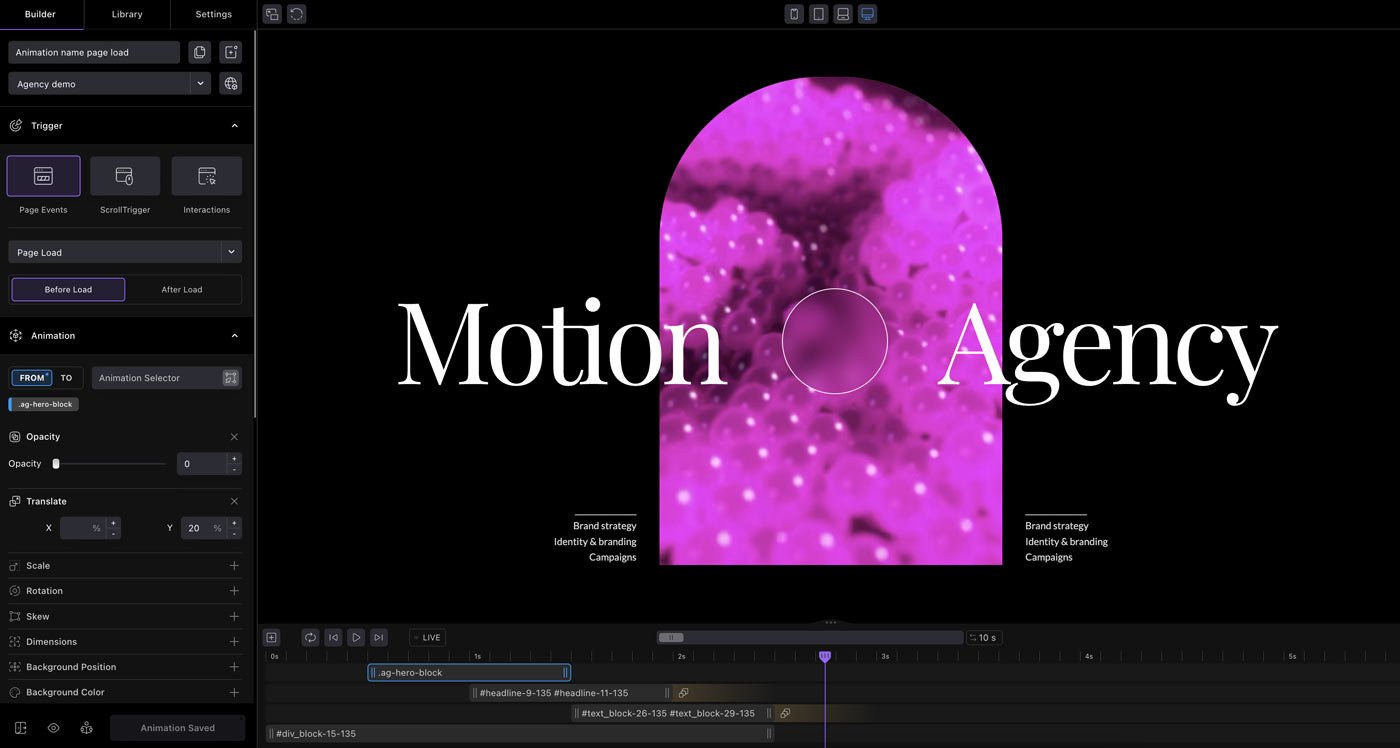Select the Page Events trigger icon
The height and width of the screenshot is (748, 1400).
43,176
